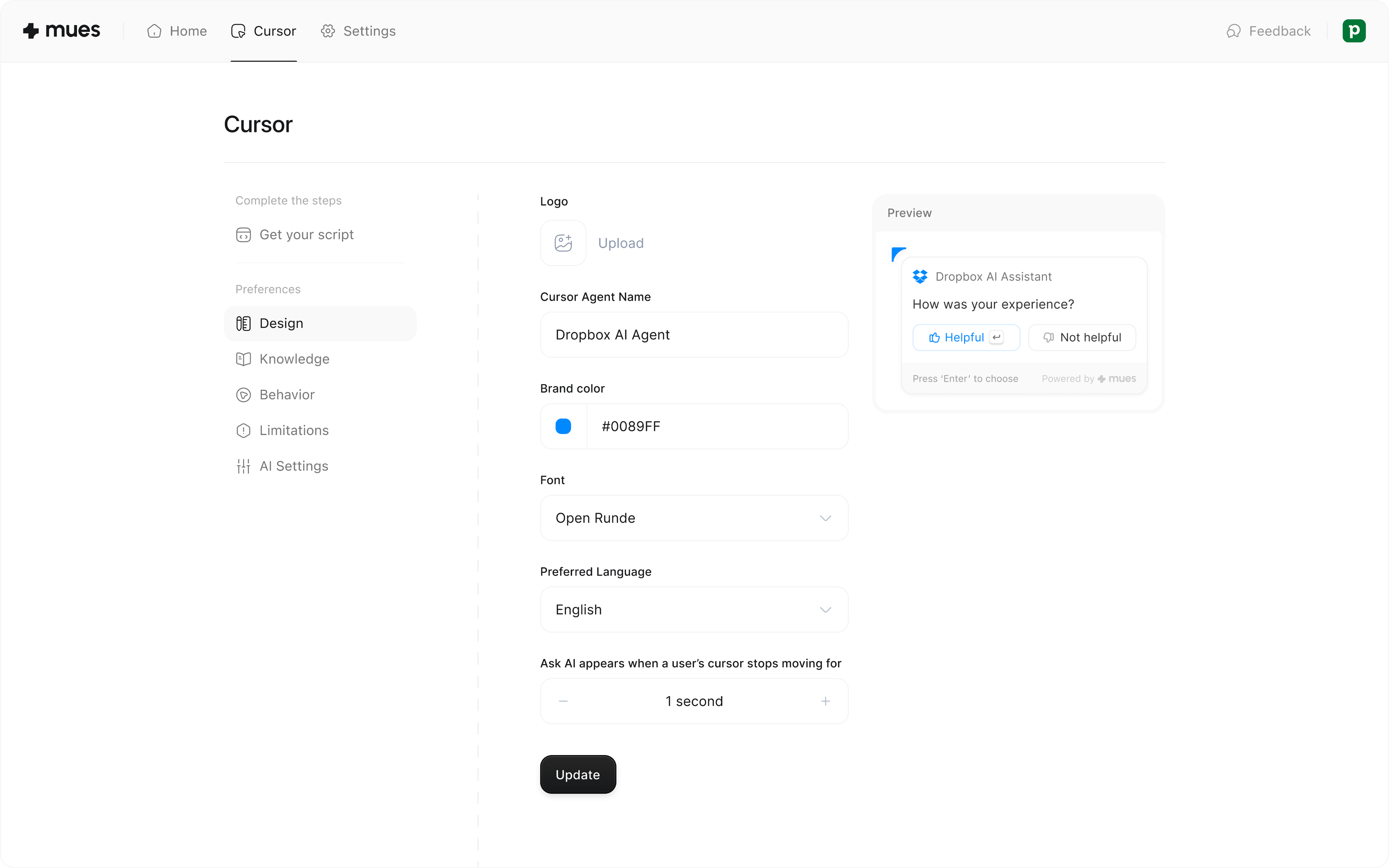
Task: Open the green profile avatar
Action: 1353,31
